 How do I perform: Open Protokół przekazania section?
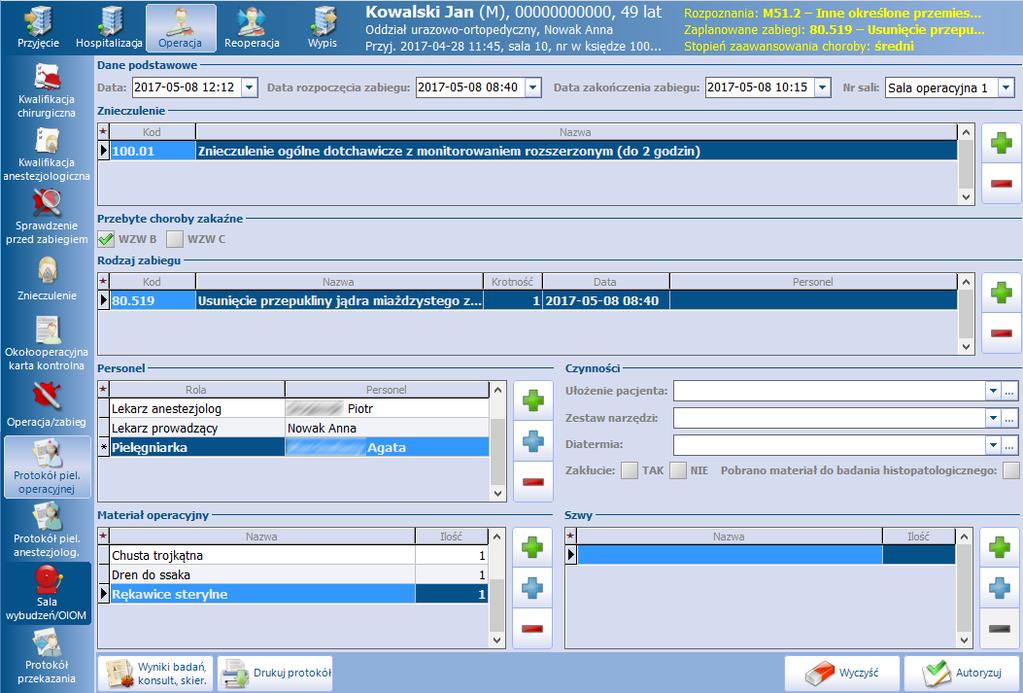[46, 656]
